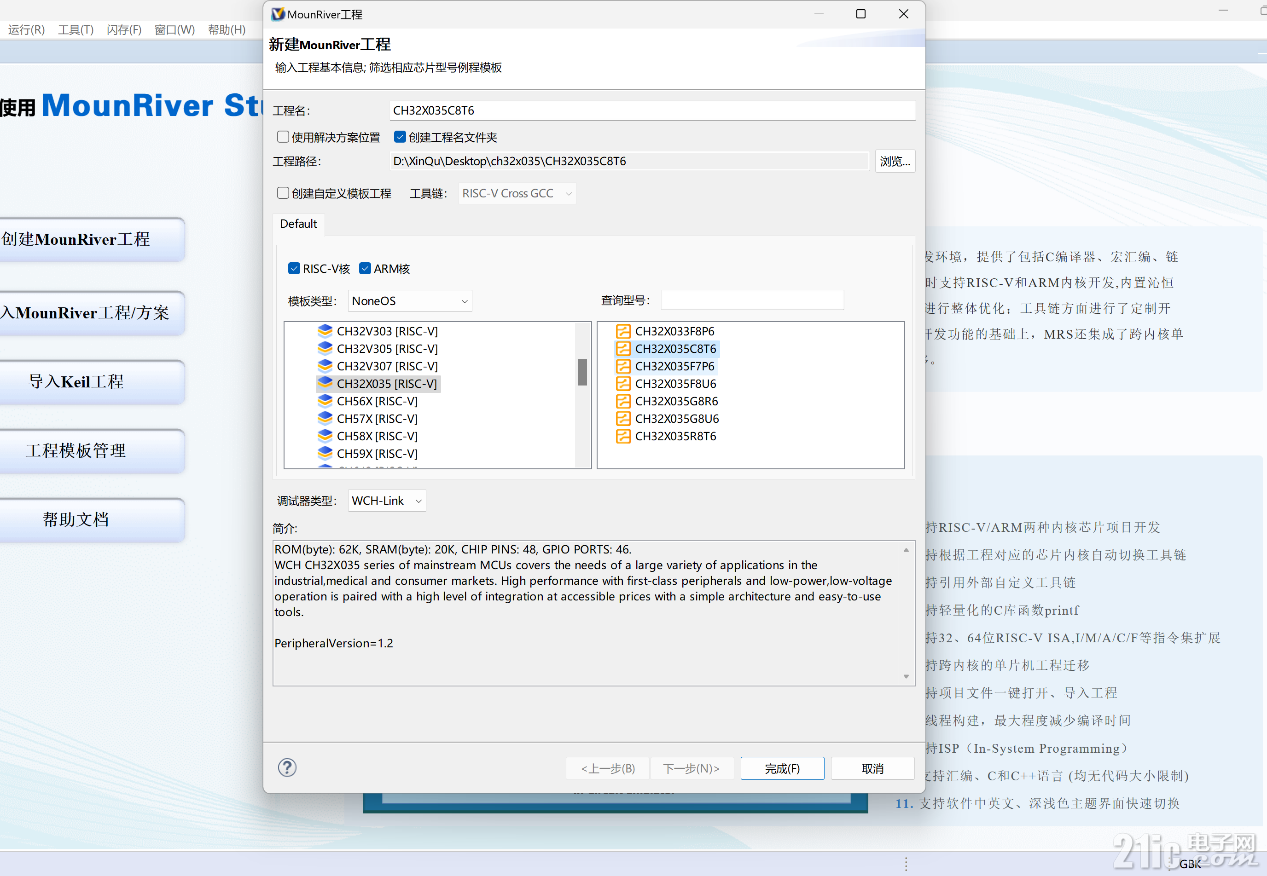The width and height of the screenshot is (1267, 876).
Task: Select the CH32V305 [RISC-V] series icon
Action: [x=324, y=349]
